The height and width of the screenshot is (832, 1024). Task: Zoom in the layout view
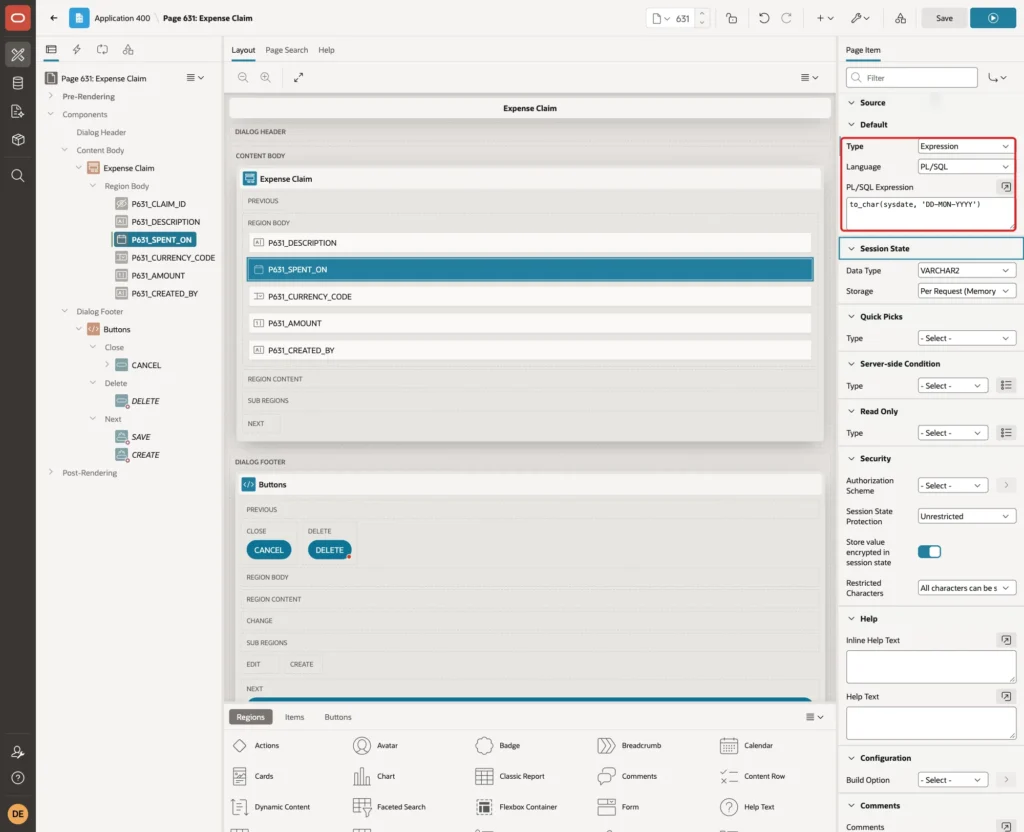(266, 78)
